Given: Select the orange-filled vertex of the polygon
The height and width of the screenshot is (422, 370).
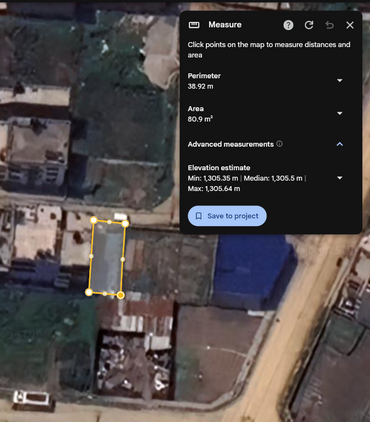Looking at the screenshot, I should tap(121, 295).
